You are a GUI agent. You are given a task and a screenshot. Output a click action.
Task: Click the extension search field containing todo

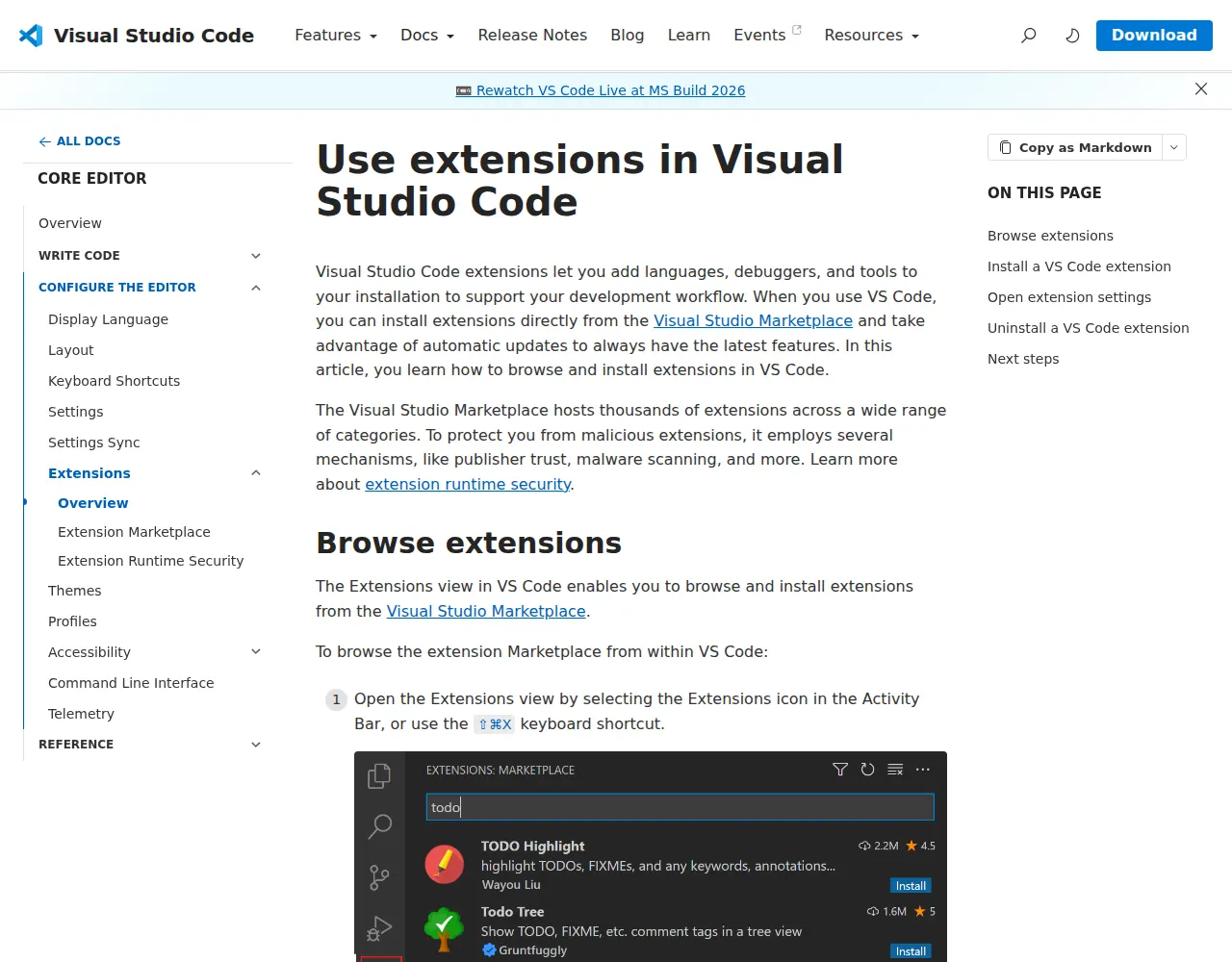pyautogui.click(x=680, y=807)
